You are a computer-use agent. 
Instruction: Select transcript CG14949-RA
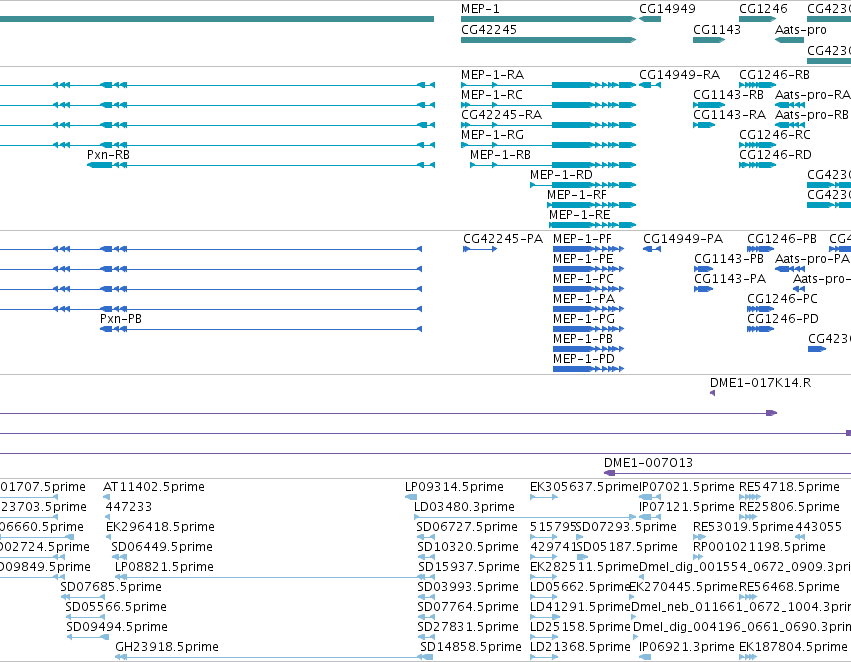pos(679,75)
